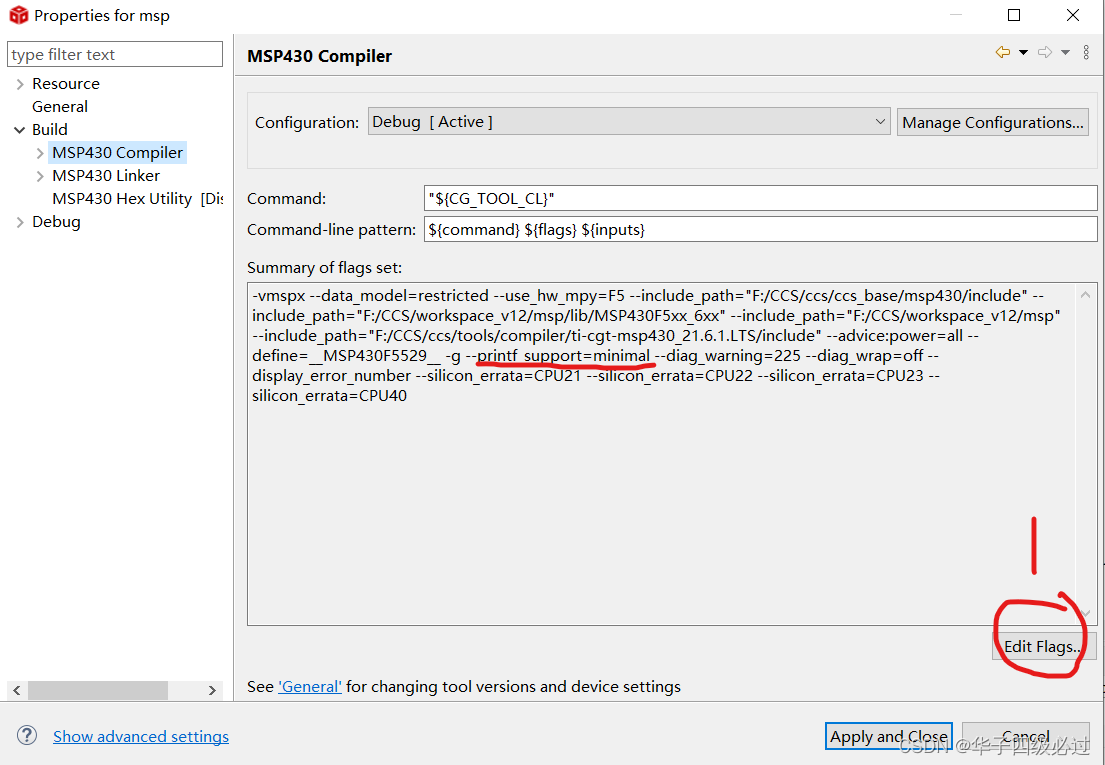This screenshot has height=765, width=1105.
Task: Click left arrow of horizontal scrollbar
Action: coord(16,690)
